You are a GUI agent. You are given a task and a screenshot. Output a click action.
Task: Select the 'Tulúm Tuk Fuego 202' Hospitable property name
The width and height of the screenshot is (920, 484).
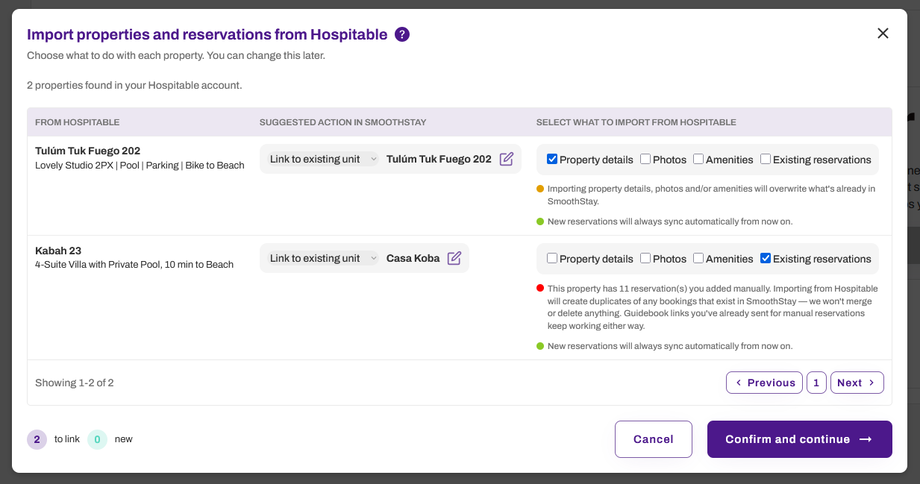[87, 151]
